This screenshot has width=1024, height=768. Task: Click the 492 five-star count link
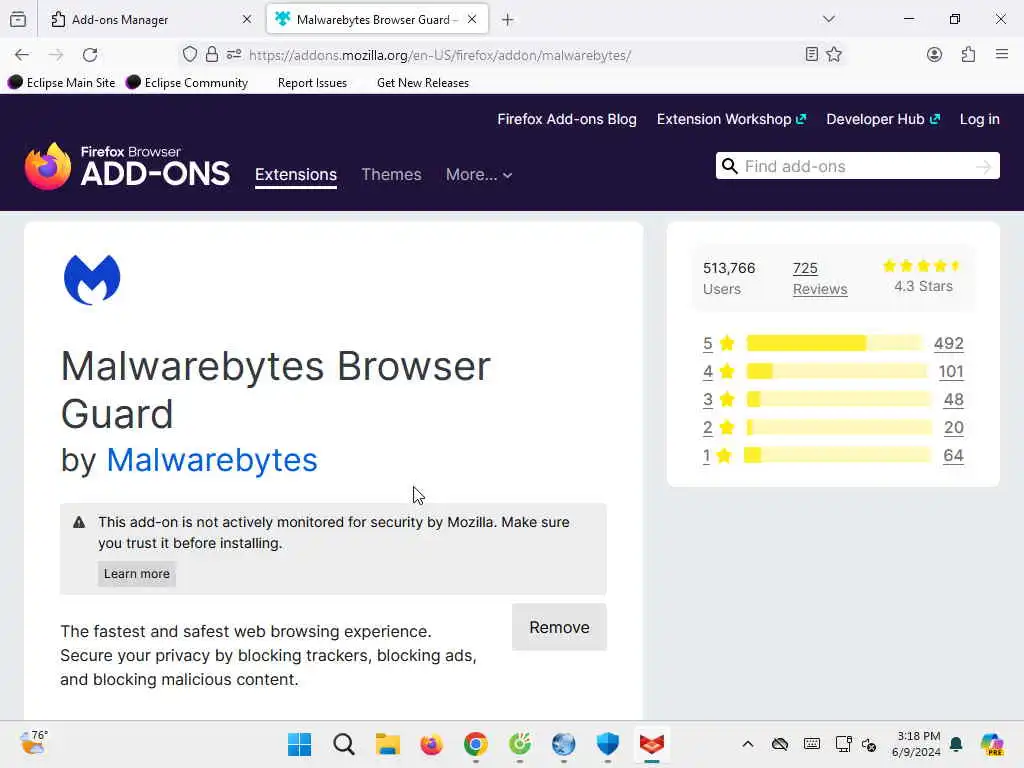click(x=948, y=344)
